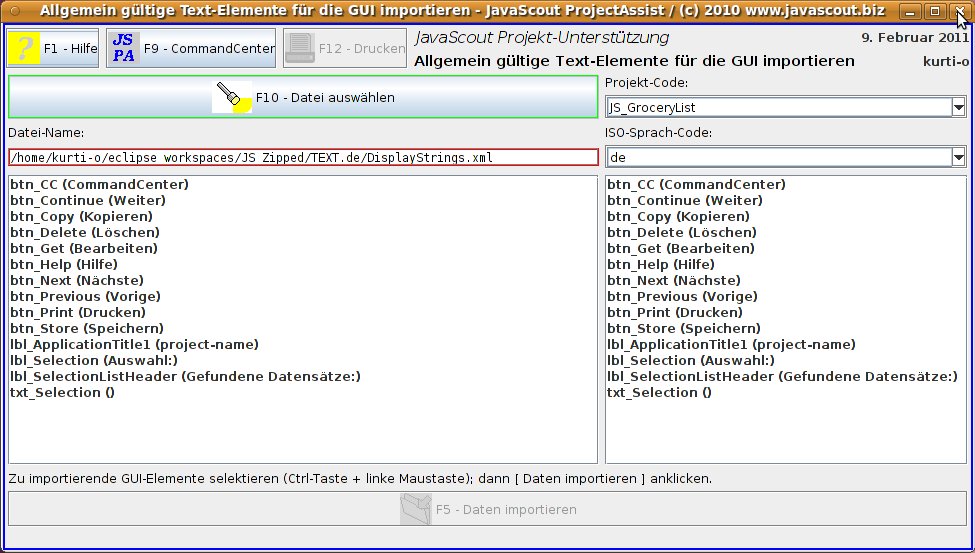975x553 pixels.
Task: Expand the ISO-Sprach-Code dropdown arrow
Action: 958,157
